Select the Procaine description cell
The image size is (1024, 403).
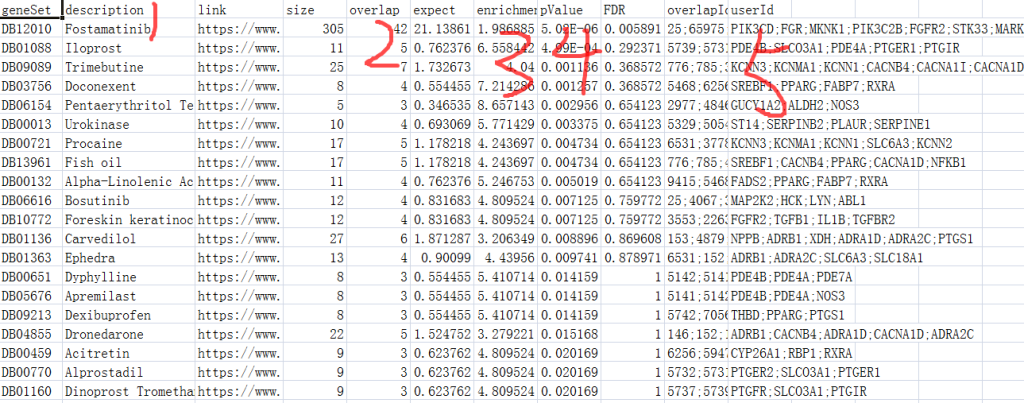pyautogui.click(x=129, y=144)
